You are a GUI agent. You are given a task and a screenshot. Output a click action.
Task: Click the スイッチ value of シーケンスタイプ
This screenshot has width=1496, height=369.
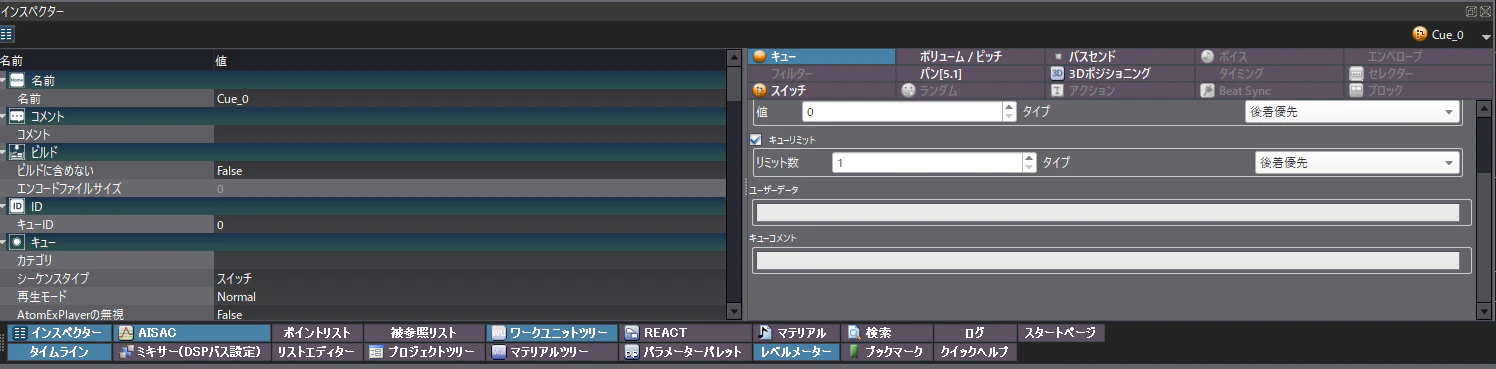pos(234,278)
